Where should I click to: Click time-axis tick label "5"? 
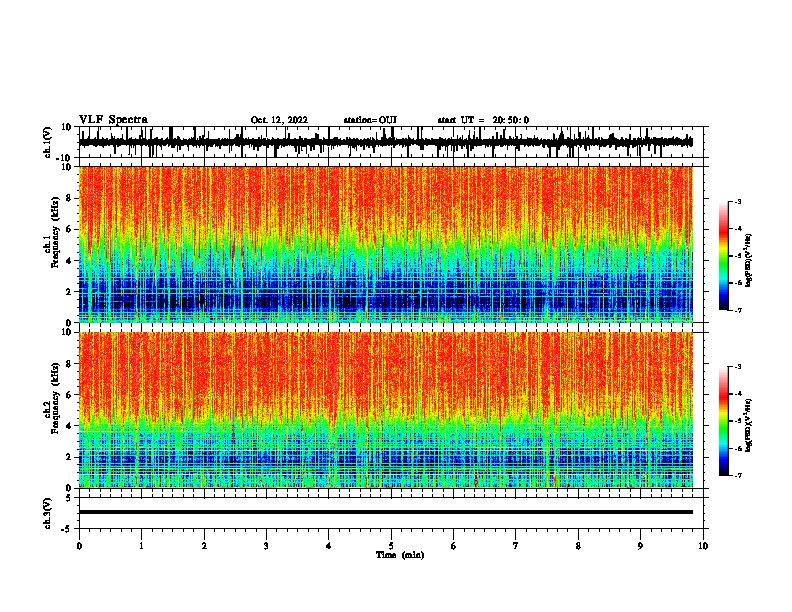click(391, 546)
